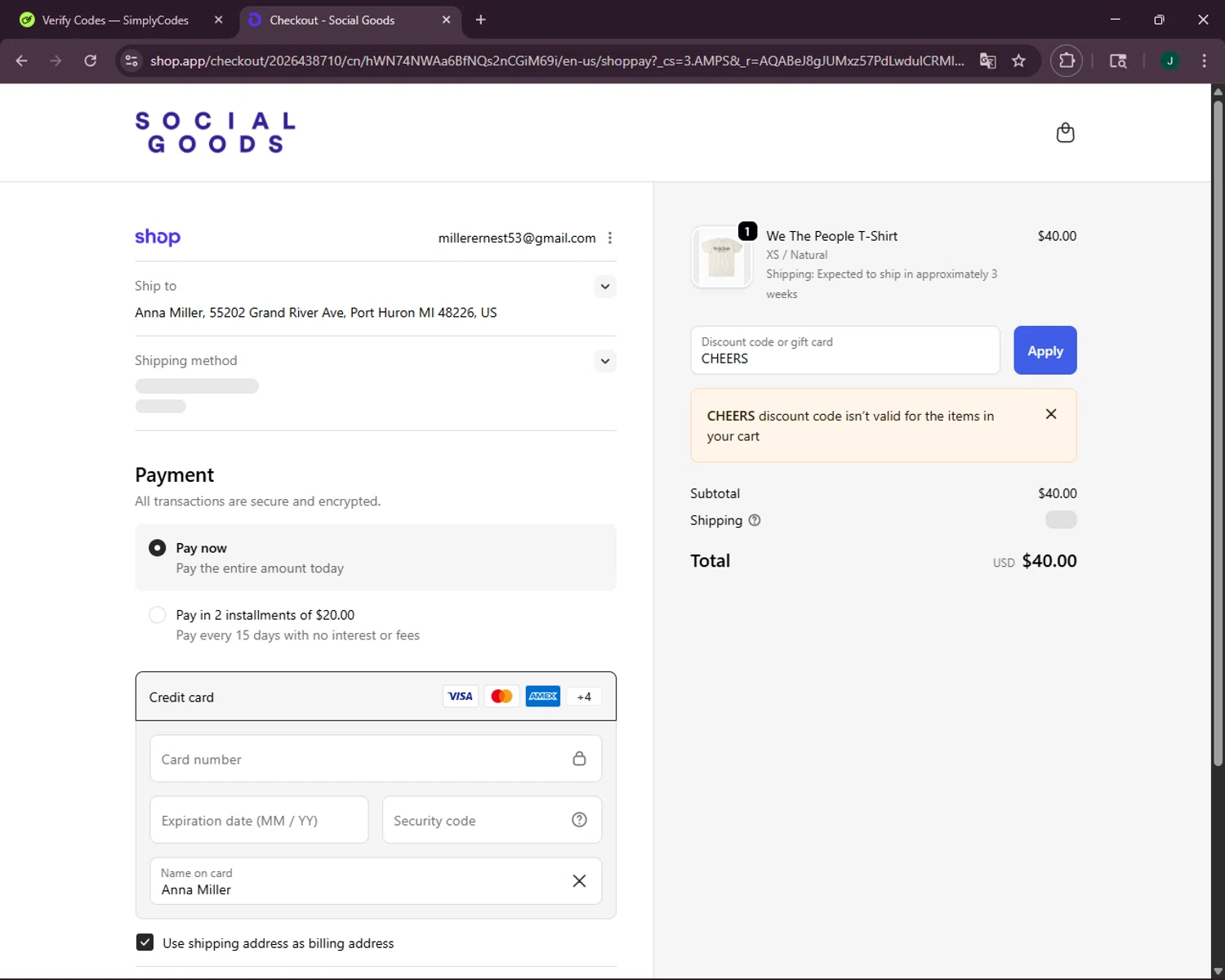Click the Amex card logo

point(543,697)
